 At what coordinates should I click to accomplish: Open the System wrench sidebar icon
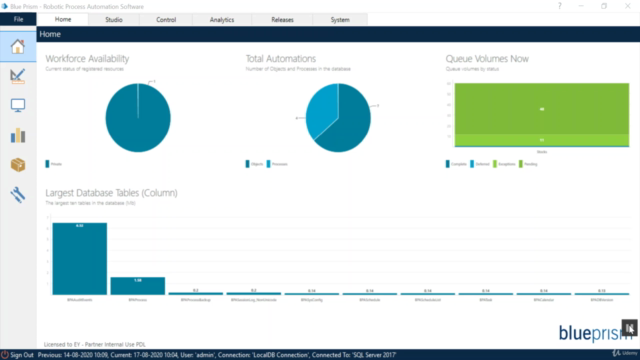tap(18, 195)
